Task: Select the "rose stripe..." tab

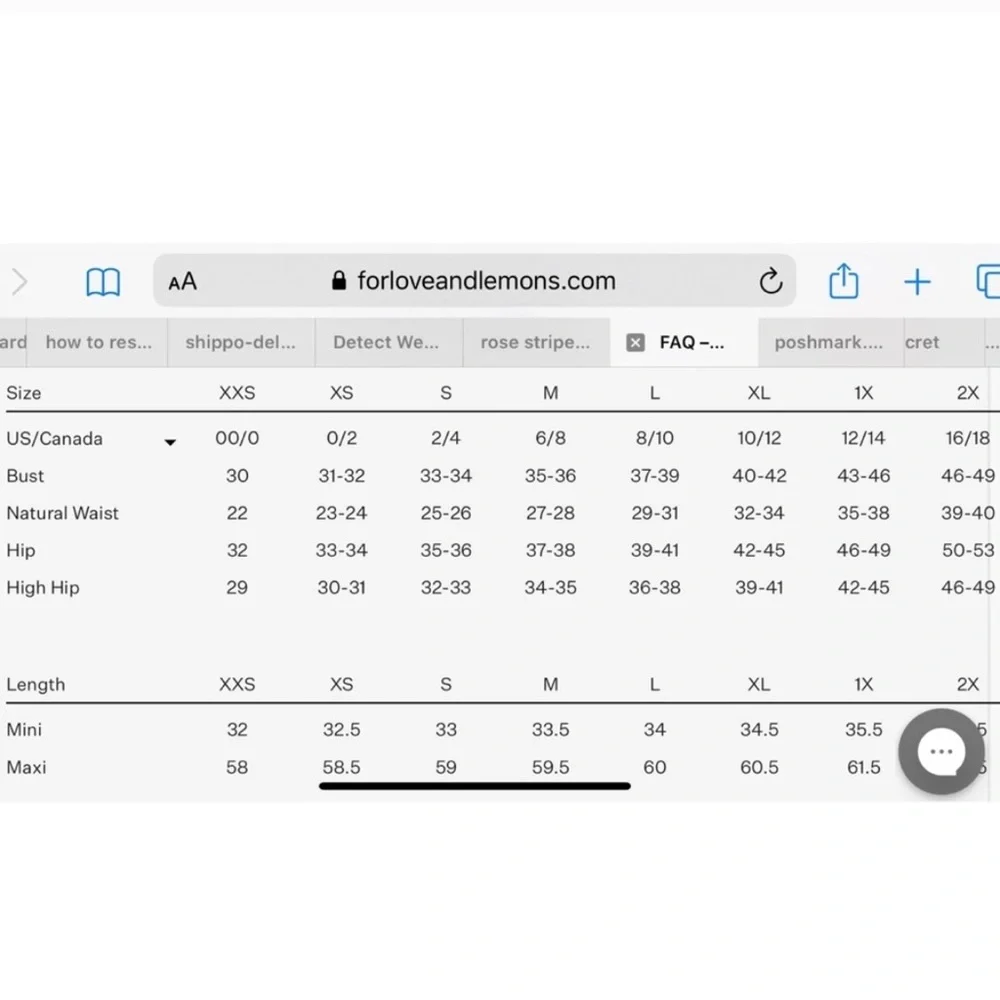Action: [x=535, y=342]
